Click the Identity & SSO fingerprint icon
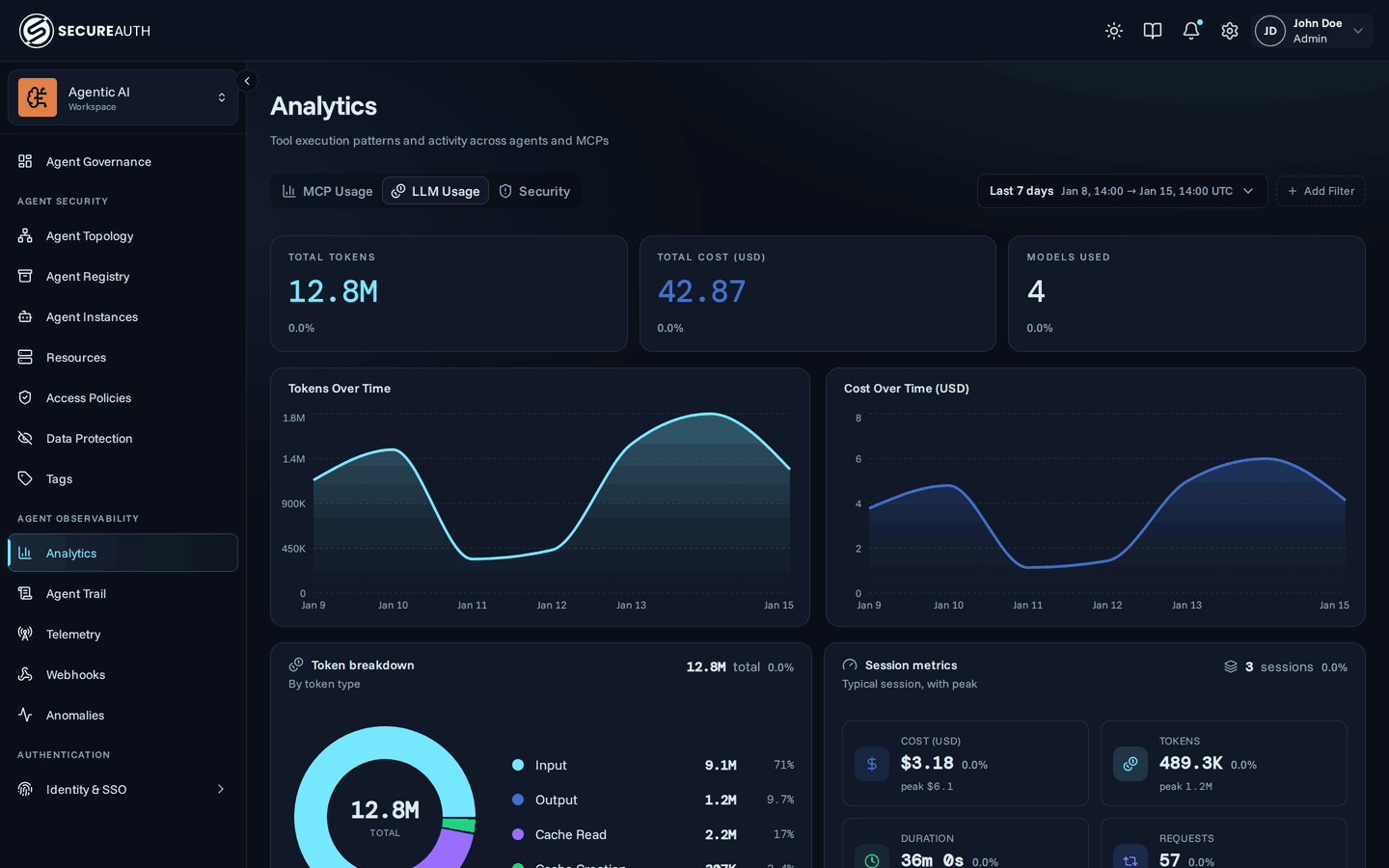Screen dimensions: 1389x868 [25, 789]
